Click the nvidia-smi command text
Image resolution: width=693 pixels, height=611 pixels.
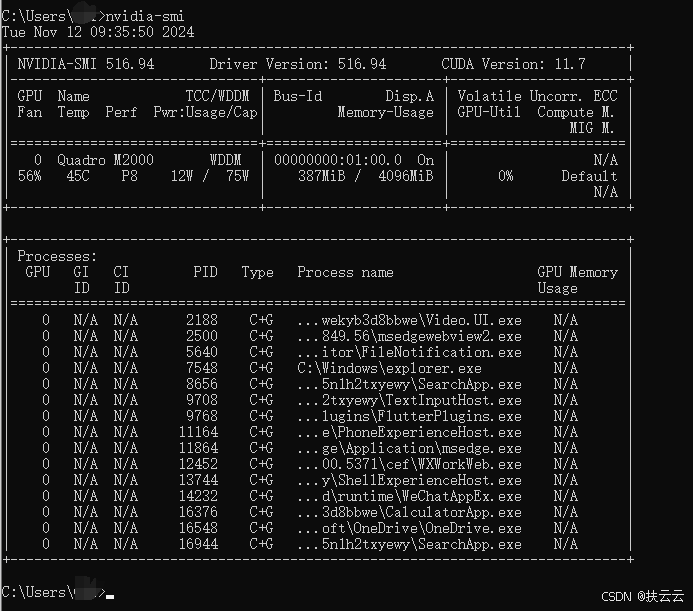coord(145,16)
